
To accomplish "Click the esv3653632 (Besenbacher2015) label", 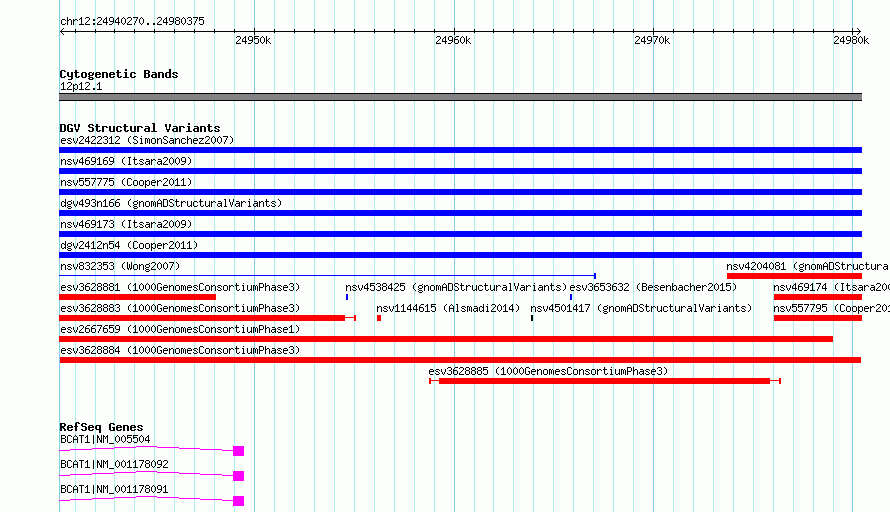I will pos(653,287).
